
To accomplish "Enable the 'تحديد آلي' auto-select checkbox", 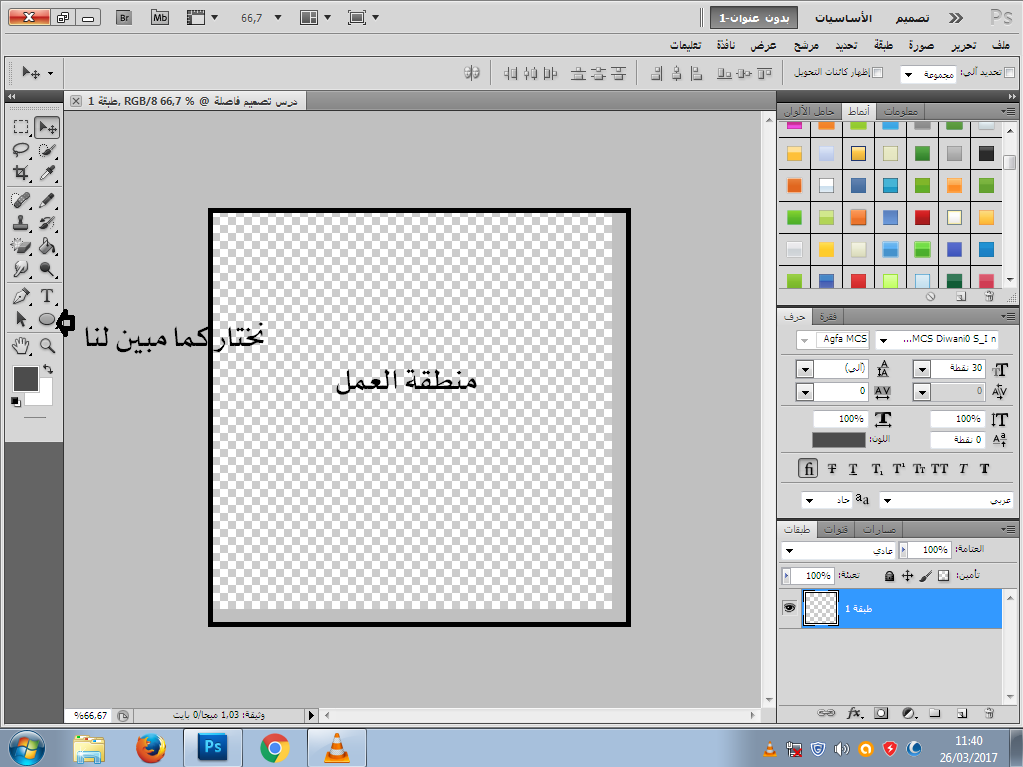I will point(1009,73).
